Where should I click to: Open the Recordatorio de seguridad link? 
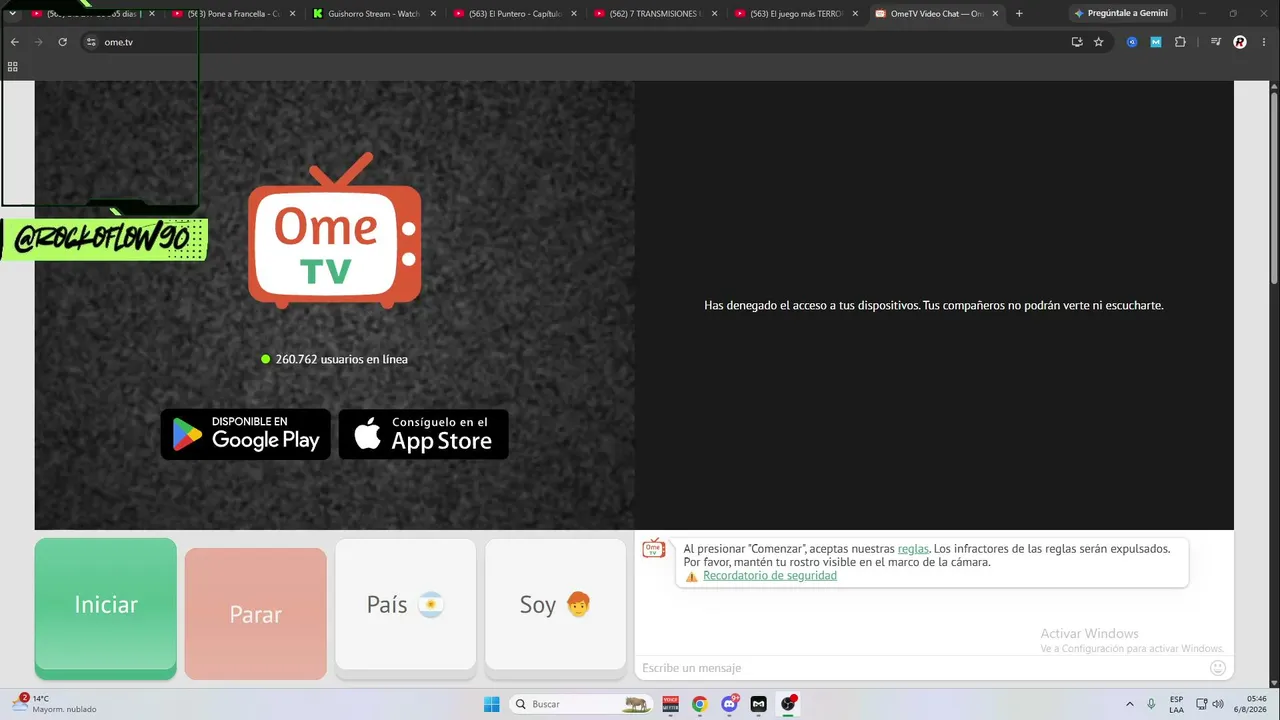[770, 576]
